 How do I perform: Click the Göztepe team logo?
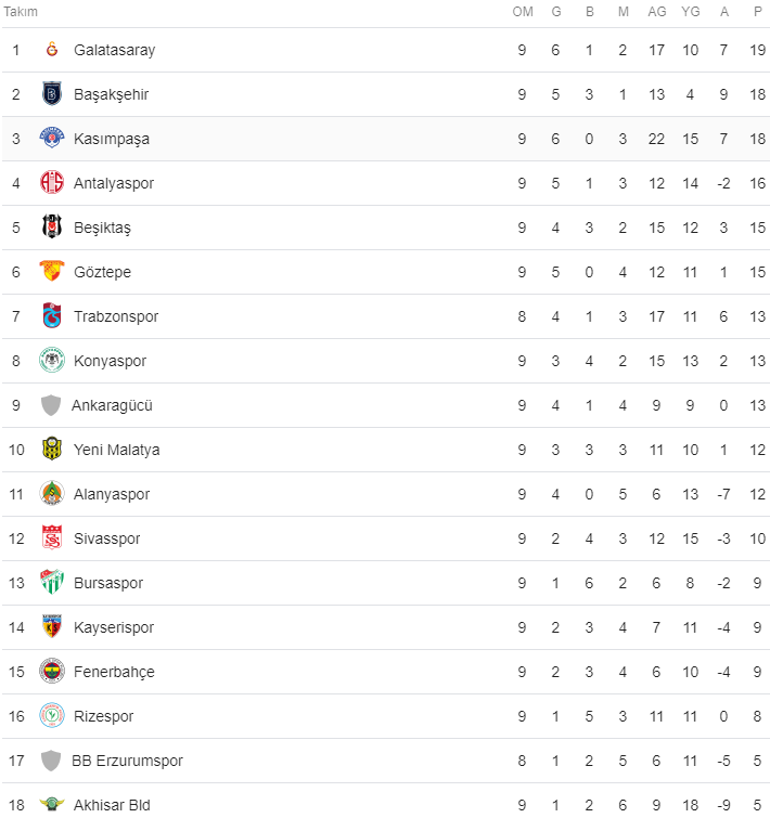(51, 272)
